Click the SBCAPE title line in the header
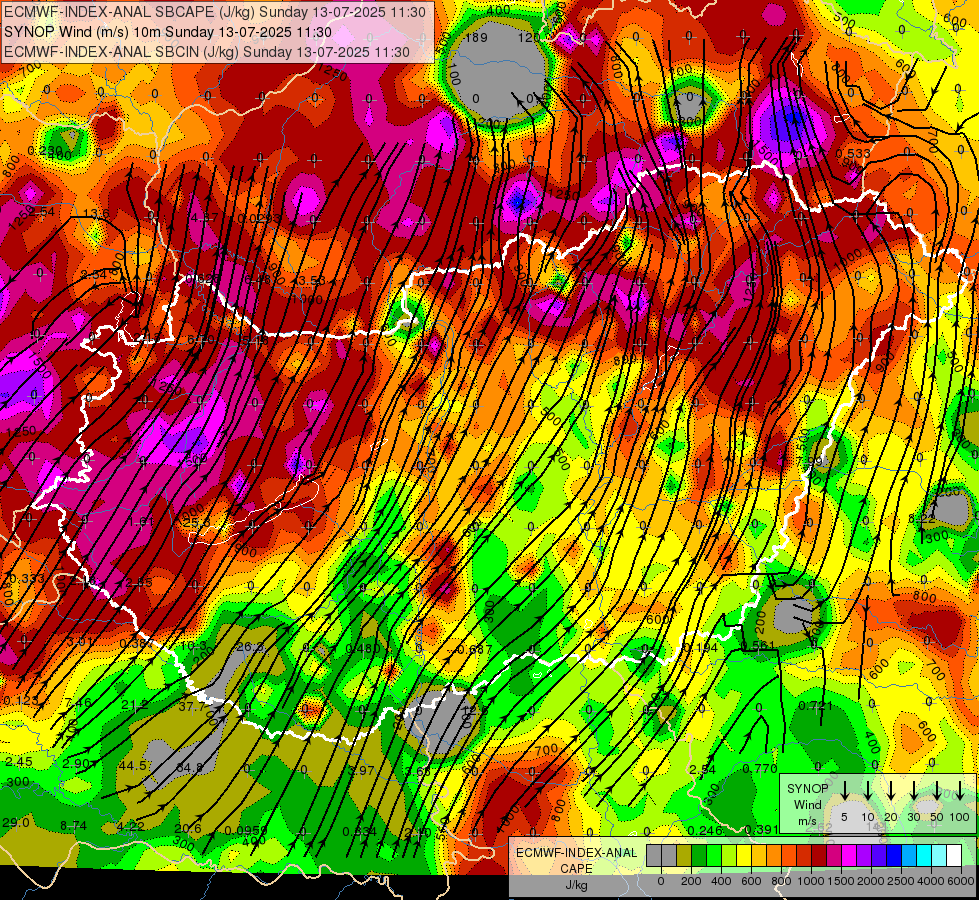 click(215, 12)
